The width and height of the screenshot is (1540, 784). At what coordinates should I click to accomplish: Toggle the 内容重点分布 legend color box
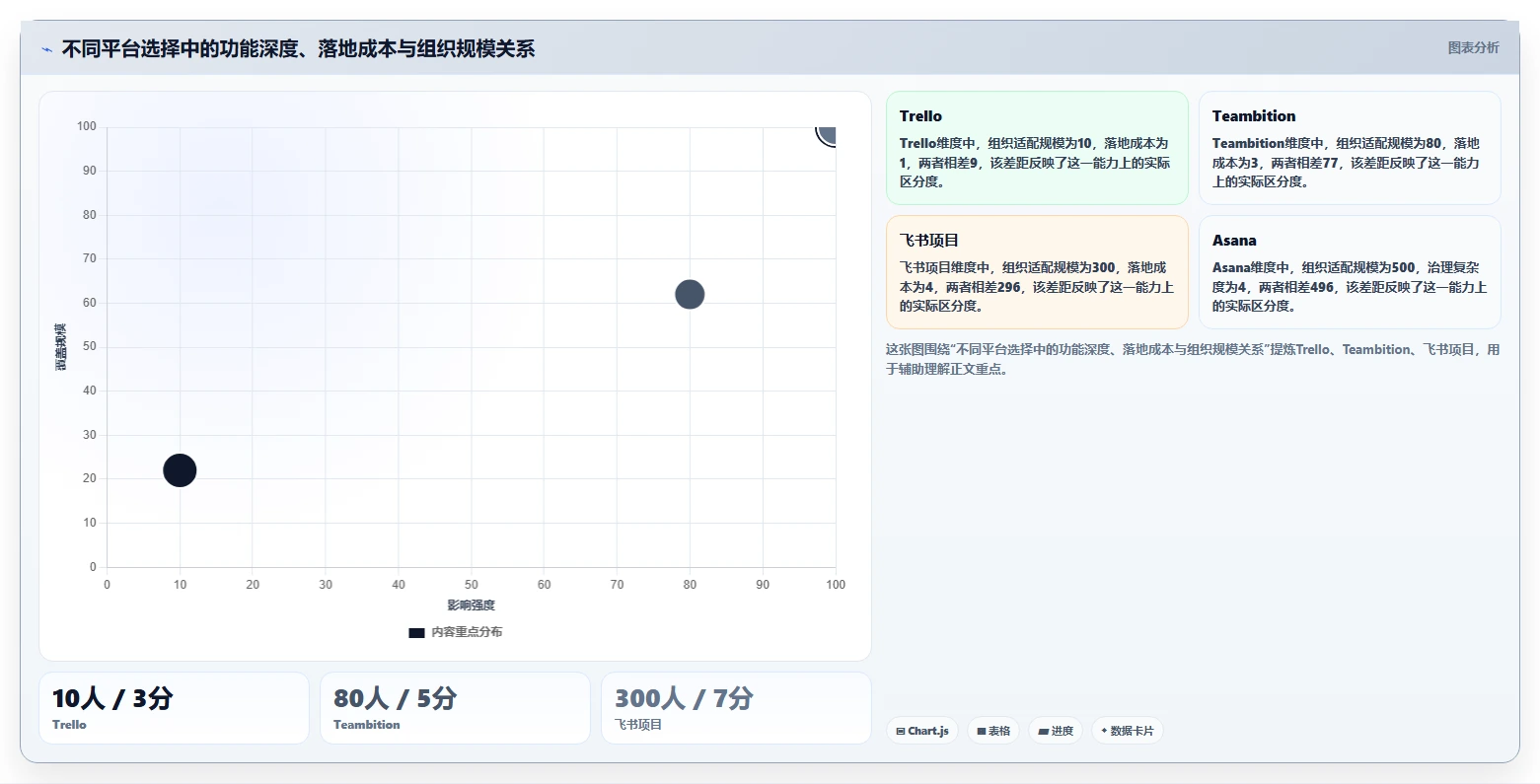[416, 632]
